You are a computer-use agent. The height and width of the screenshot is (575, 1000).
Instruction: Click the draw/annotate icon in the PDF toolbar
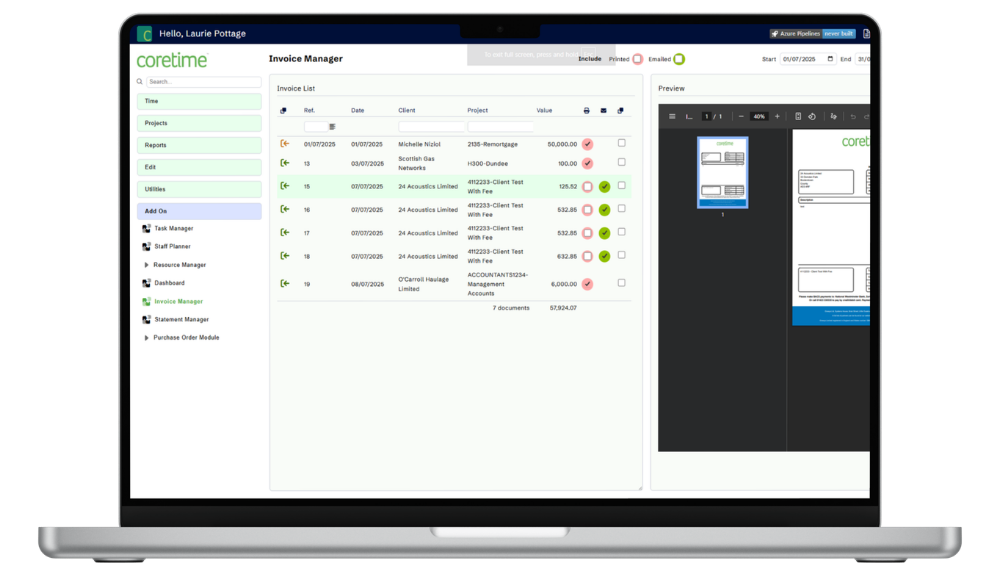pyautogui.click(x=834, y=117)
